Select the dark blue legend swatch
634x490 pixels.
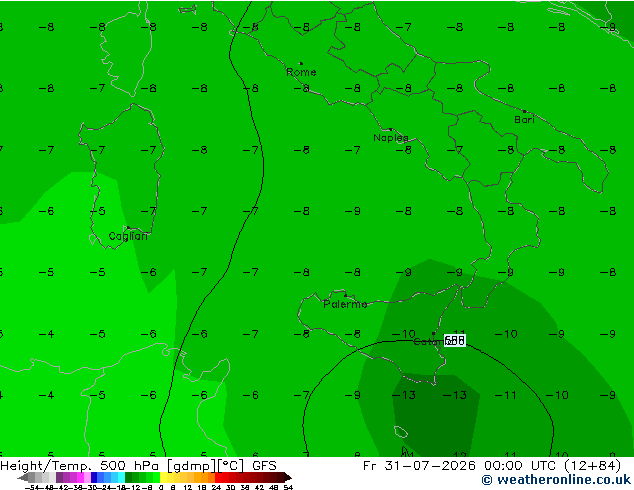94,477
